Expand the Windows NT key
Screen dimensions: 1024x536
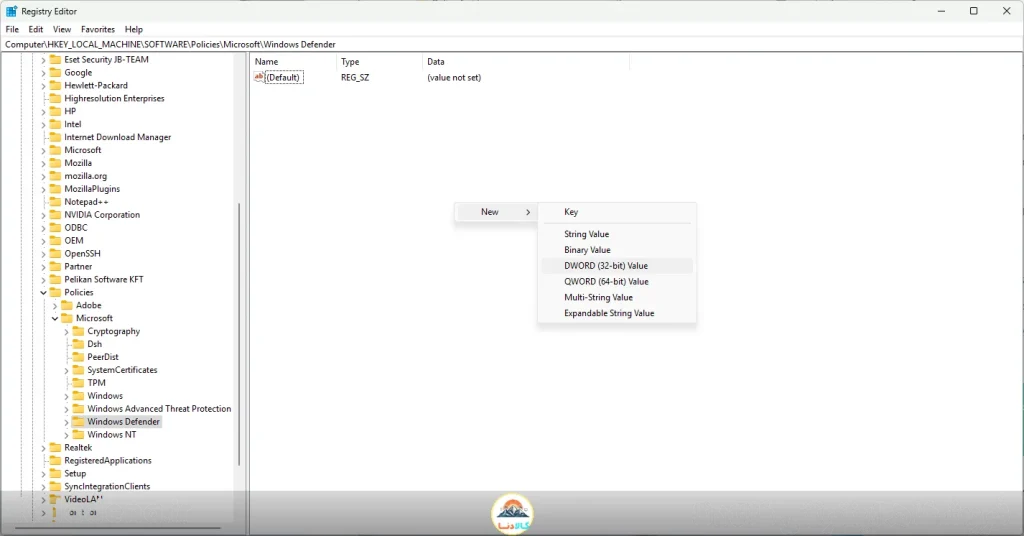[x=67, y=435]
